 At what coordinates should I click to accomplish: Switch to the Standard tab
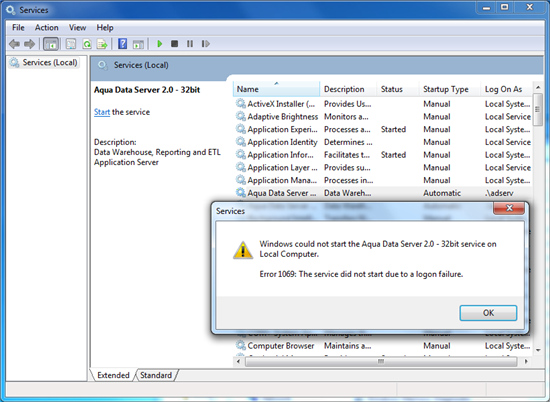click(x=156, y=375)
